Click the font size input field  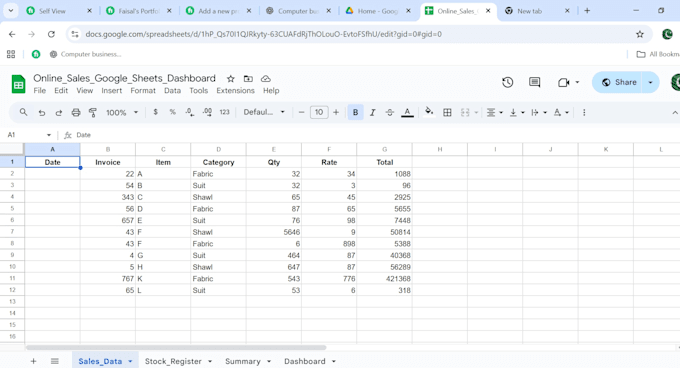click(x=319, y=112)
